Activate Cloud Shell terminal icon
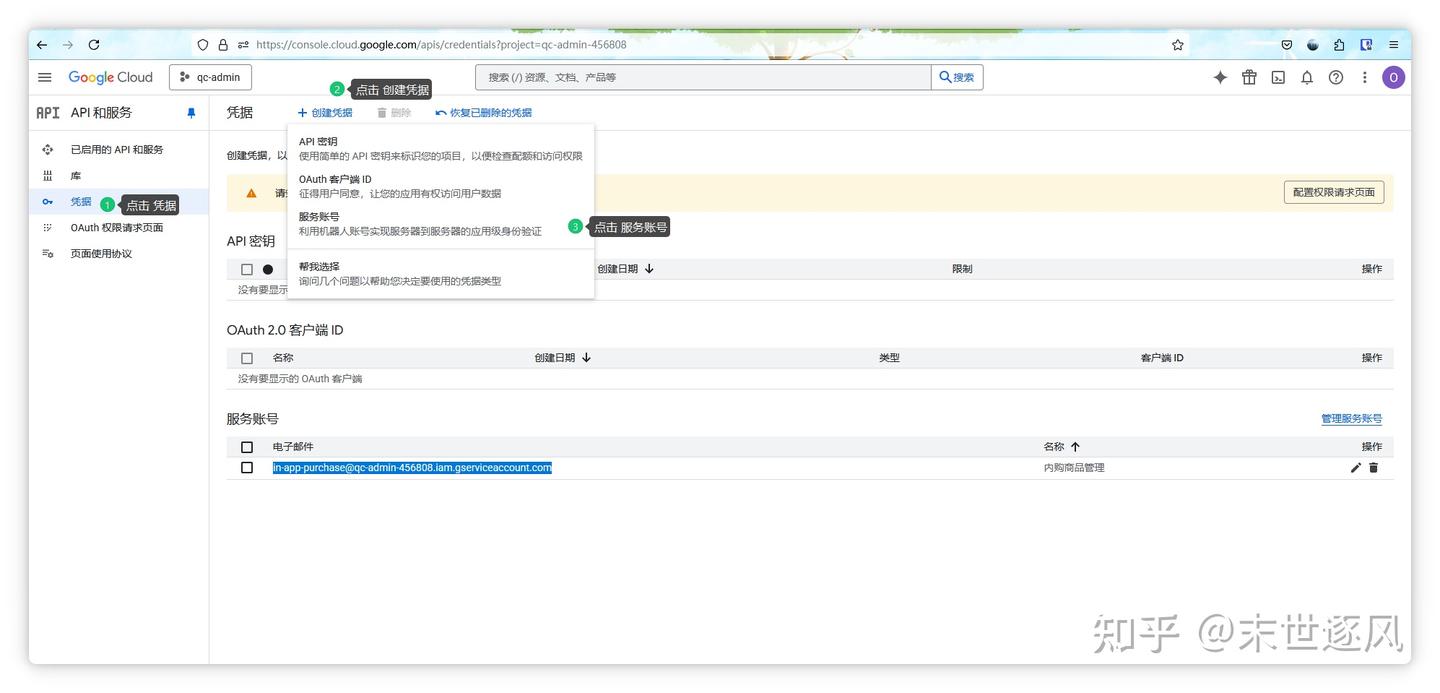The width and height of the screenshot is (1440, 693). tap(1277, 76)
